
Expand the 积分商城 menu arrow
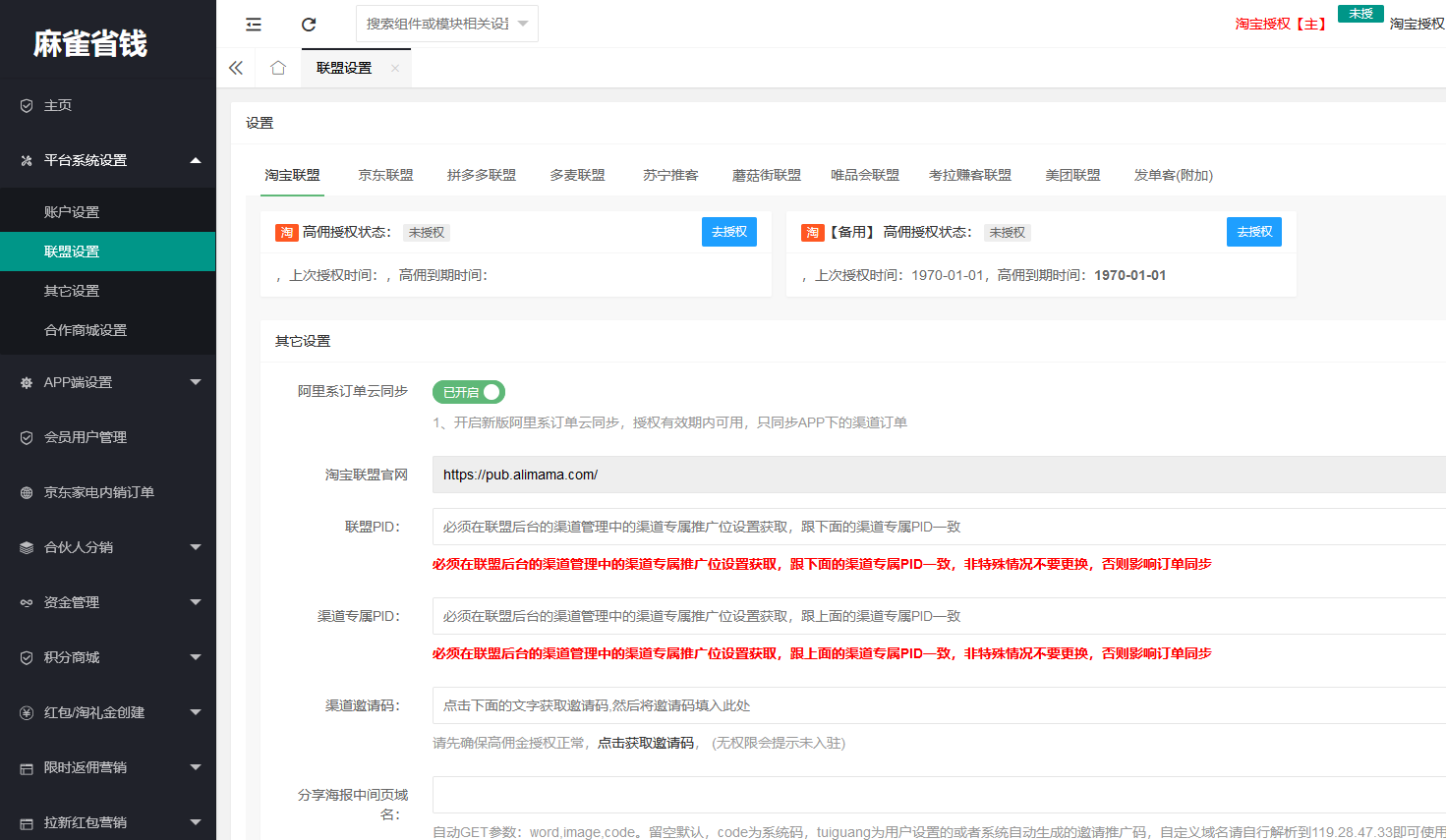coord(196,657)
